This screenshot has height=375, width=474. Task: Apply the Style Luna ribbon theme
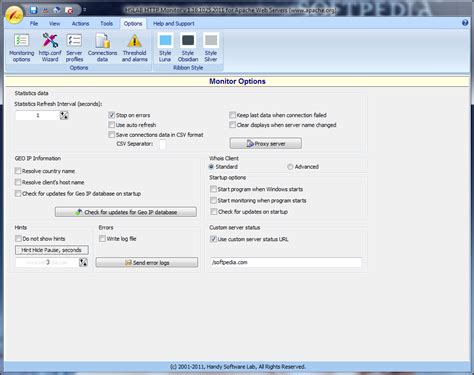tap(165, 48)
